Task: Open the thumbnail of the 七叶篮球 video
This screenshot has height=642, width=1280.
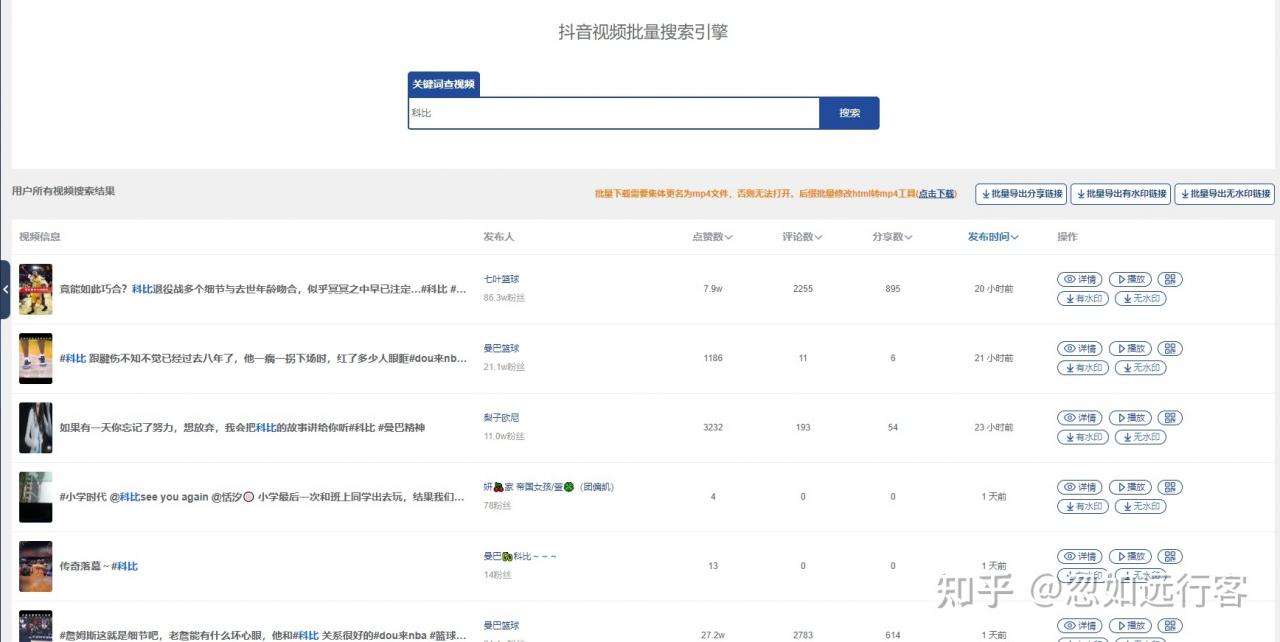Action: tap(36, 289)
